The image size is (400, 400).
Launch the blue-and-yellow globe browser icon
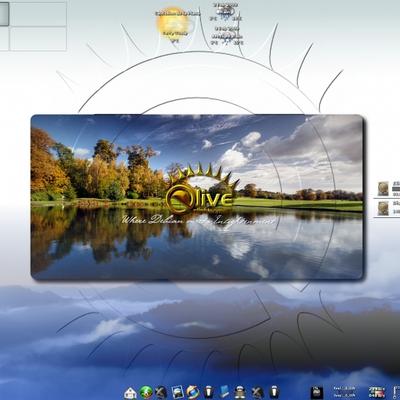[x=193, y=392]
